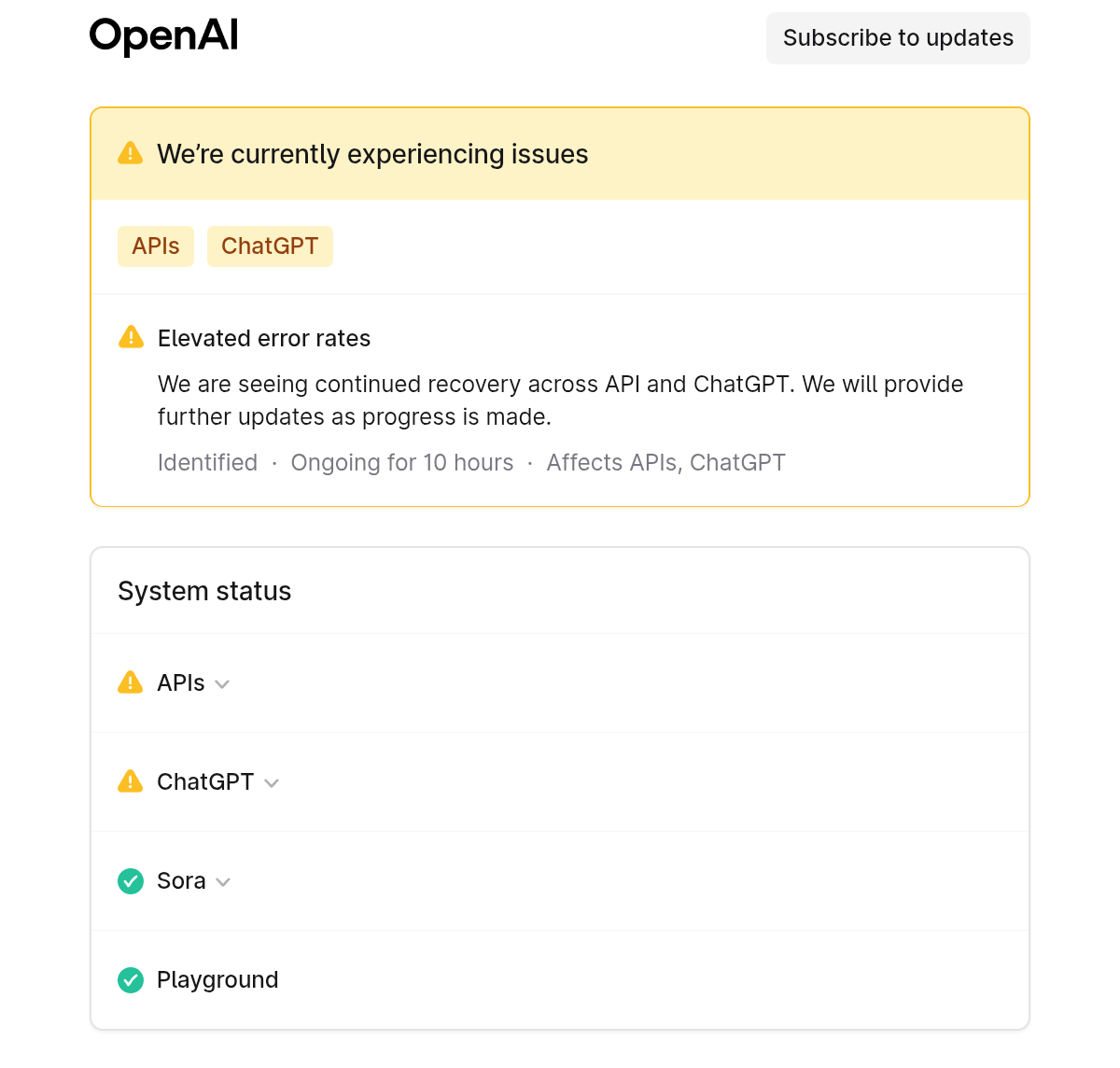Image resolution: width=1120 pixels, height=1068 pixels.
Task: Click the ChatGPT label in System status
Action: coord(205,782)
